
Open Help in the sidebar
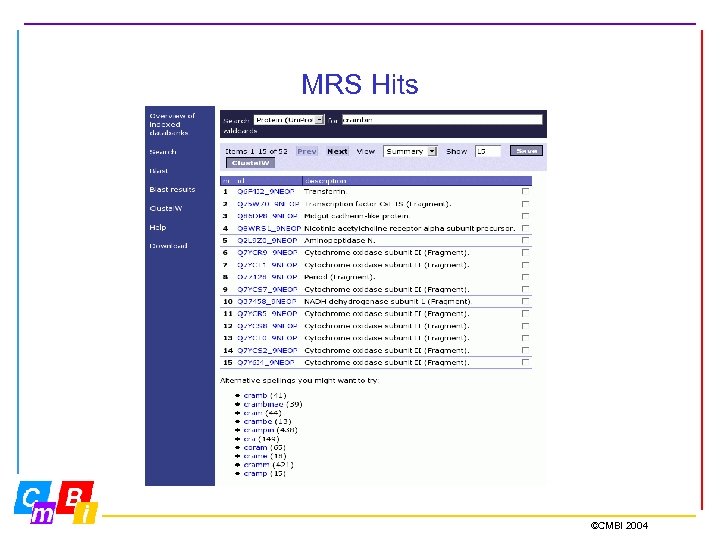click(x=158, y=227)
